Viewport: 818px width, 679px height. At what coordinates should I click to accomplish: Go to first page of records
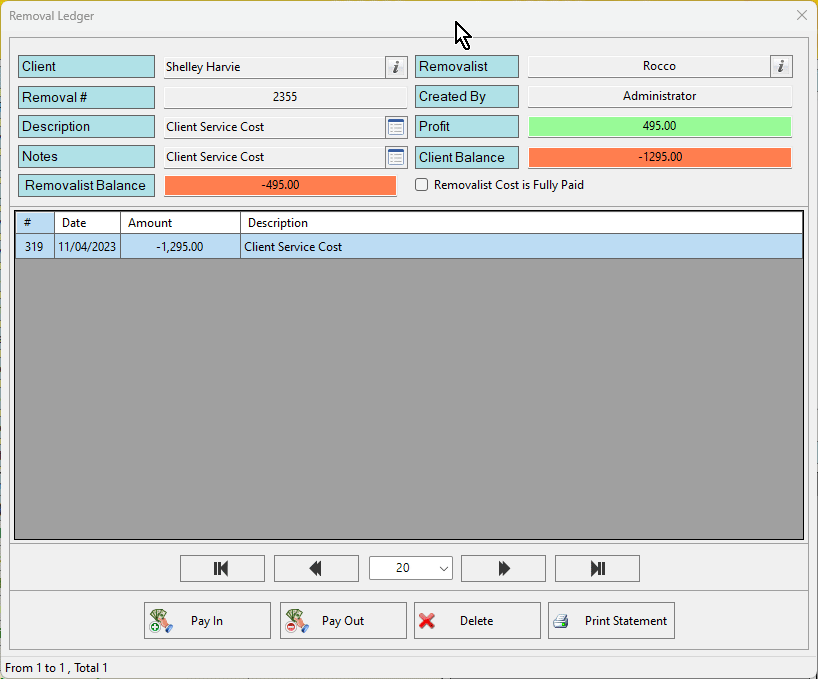click(x=222, y=568)
